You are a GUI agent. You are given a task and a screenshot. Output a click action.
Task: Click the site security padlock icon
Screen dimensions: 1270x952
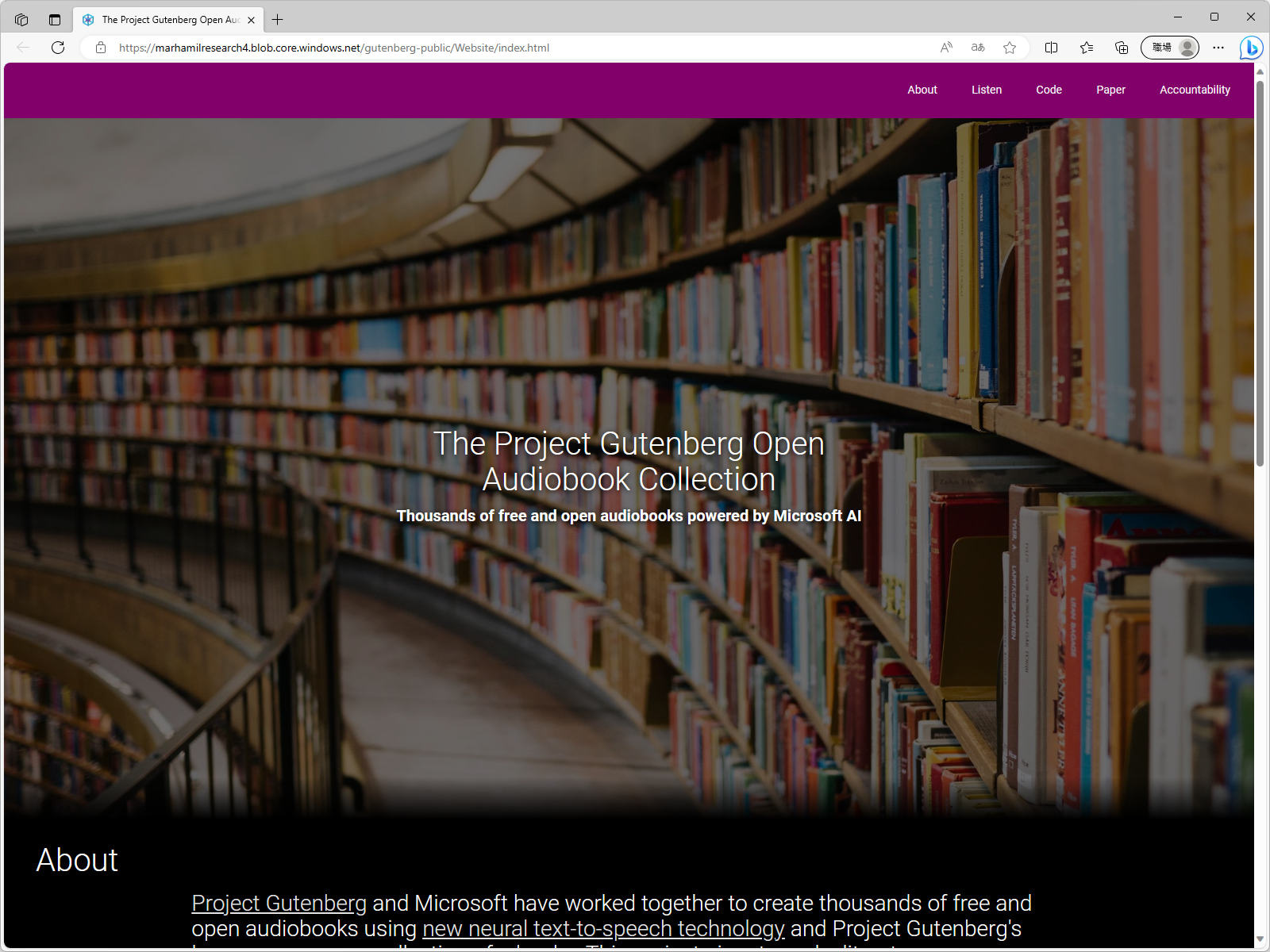click(100, 48)
